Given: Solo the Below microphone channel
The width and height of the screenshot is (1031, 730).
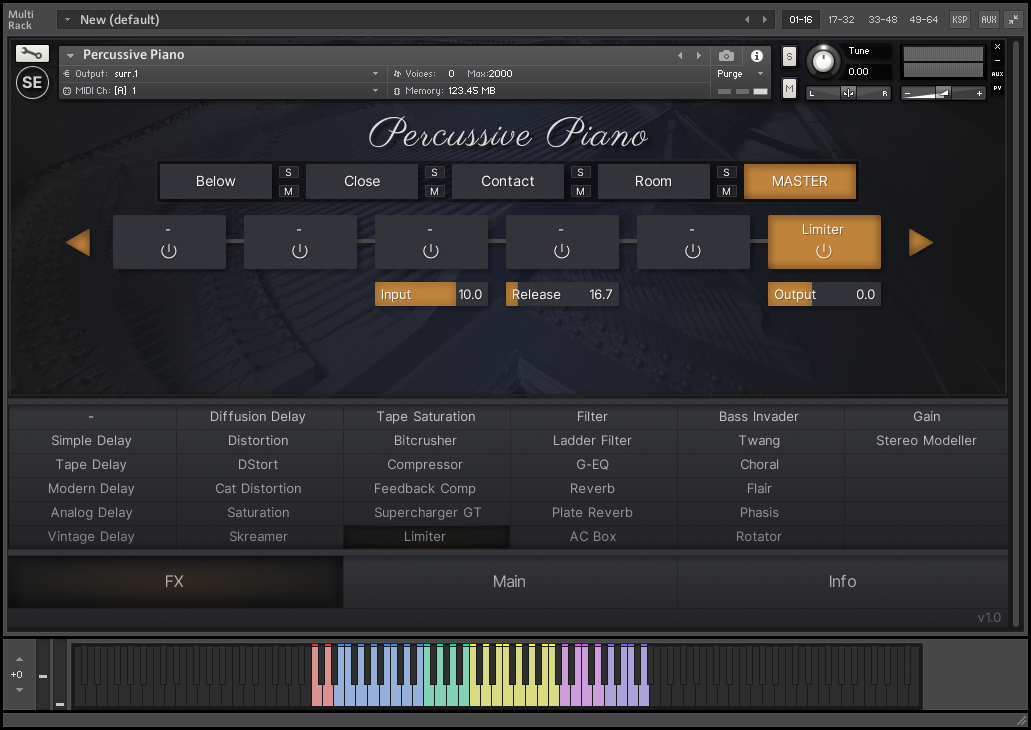Looking at the screenshot, I should click(288, 172).
